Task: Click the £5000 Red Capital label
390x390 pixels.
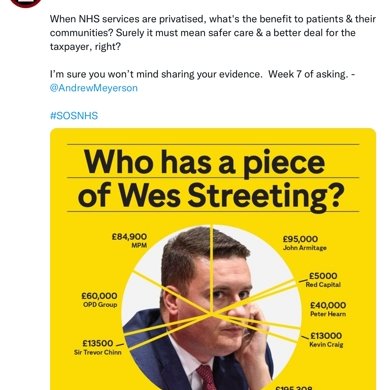Action: coord(323,280)
